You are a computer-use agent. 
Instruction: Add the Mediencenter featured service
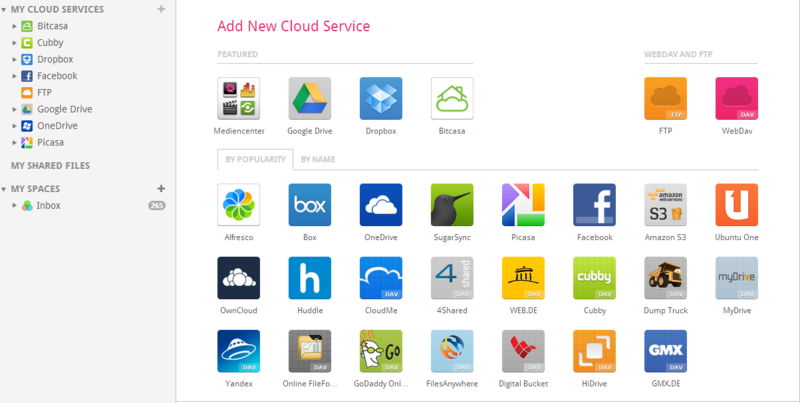[238, 98]
